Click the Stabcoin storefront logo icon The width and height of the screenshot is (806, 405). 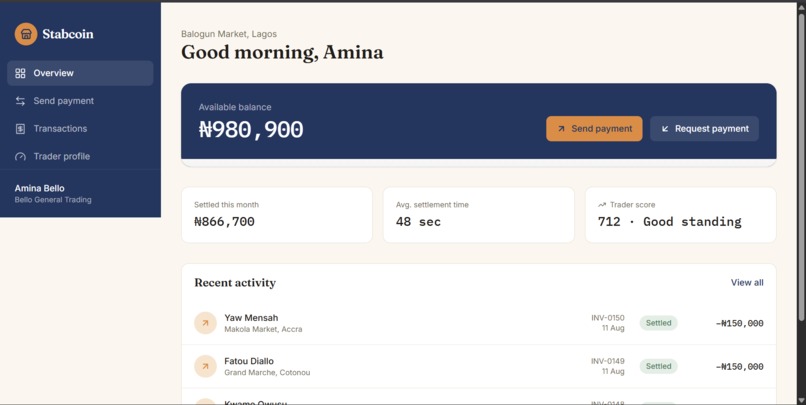[x=26, y=34]
